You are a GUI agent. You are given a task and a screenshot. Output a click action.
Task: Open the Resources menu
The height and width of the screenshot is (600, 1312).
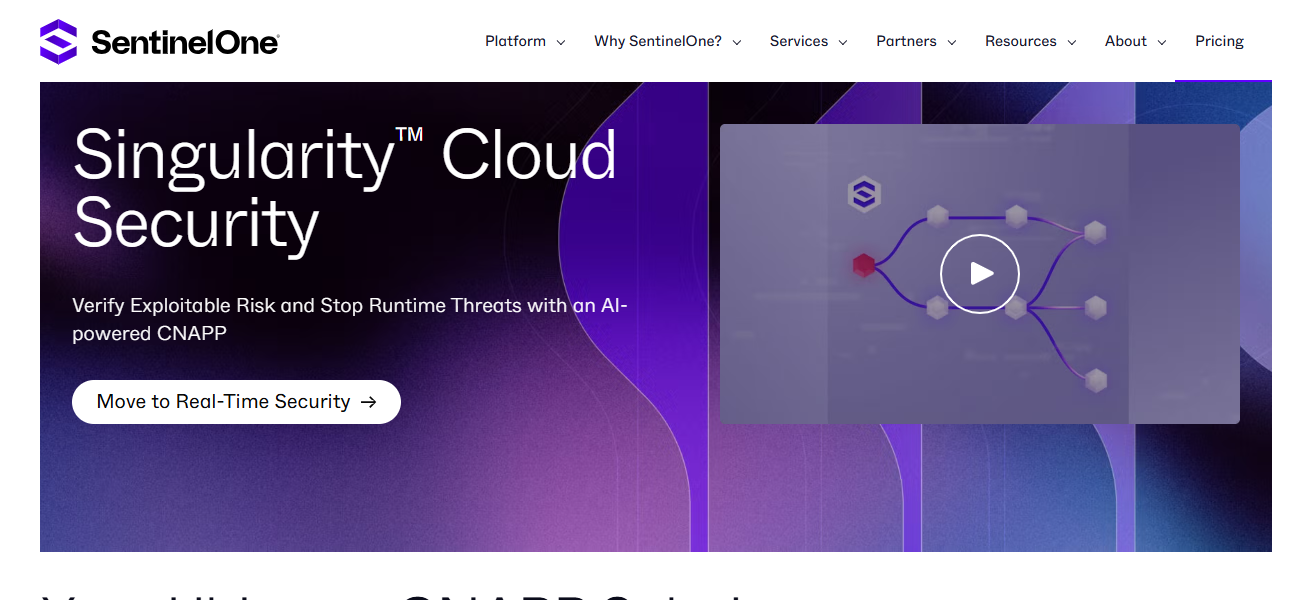(1021, 41)
